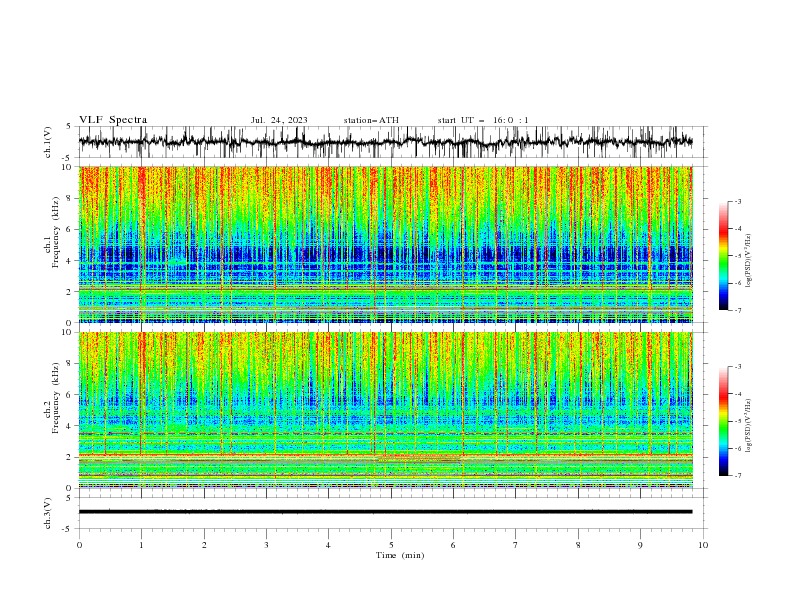Click the "VLF Spectra" plot title
Screen dimensions: 792x612
coord(113,120)
